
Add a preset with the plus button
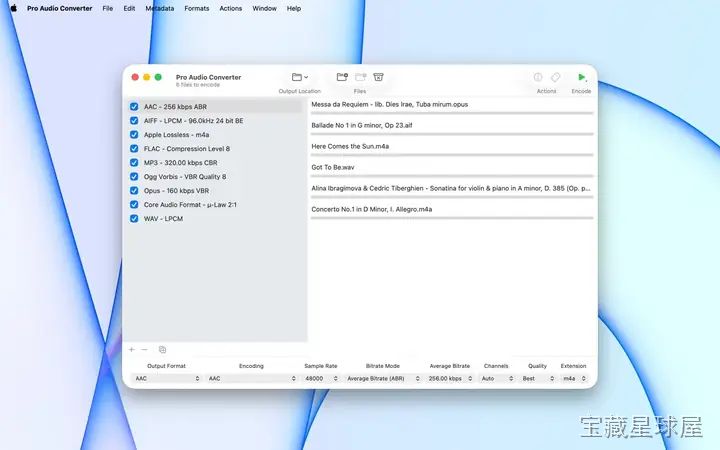pyautogui.click(x=132, y=350)
